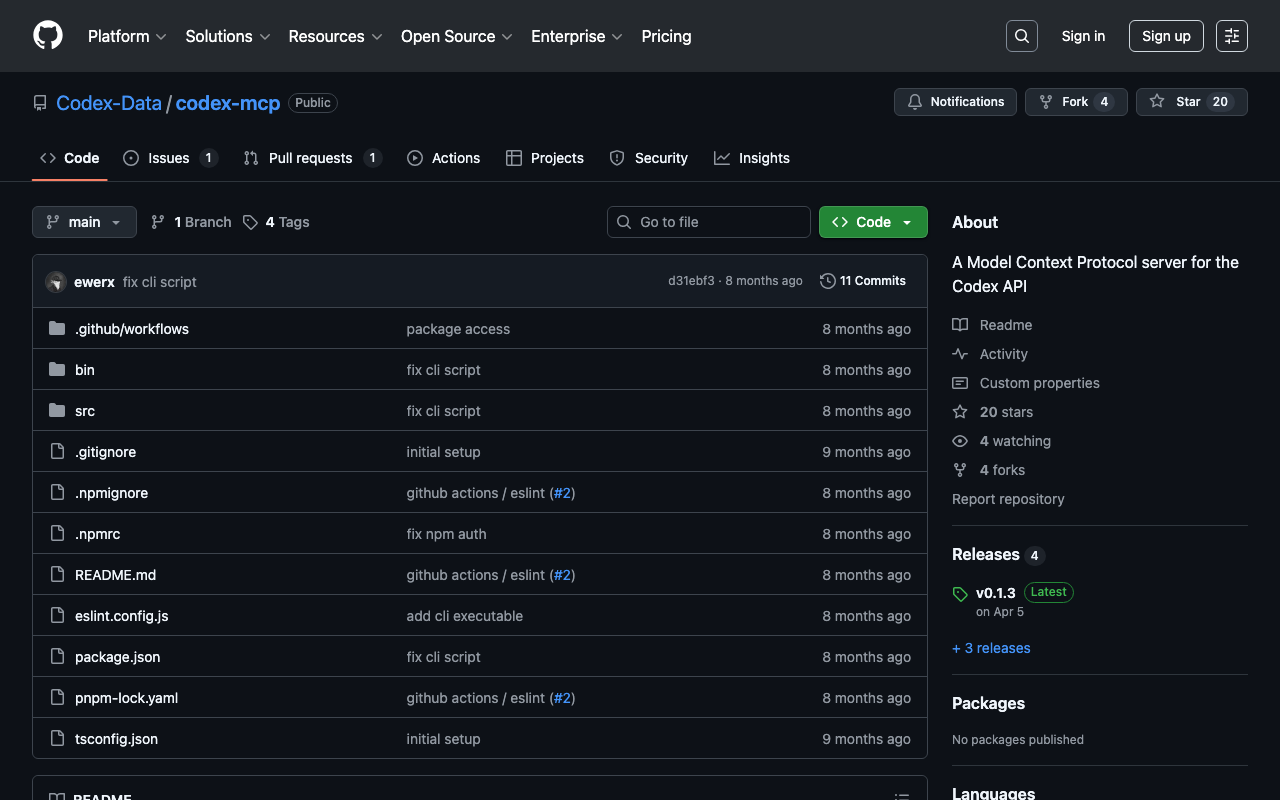Expand the green Code dropdown
This screenshot has height=800, width=1280.
(x=872, y=222)
